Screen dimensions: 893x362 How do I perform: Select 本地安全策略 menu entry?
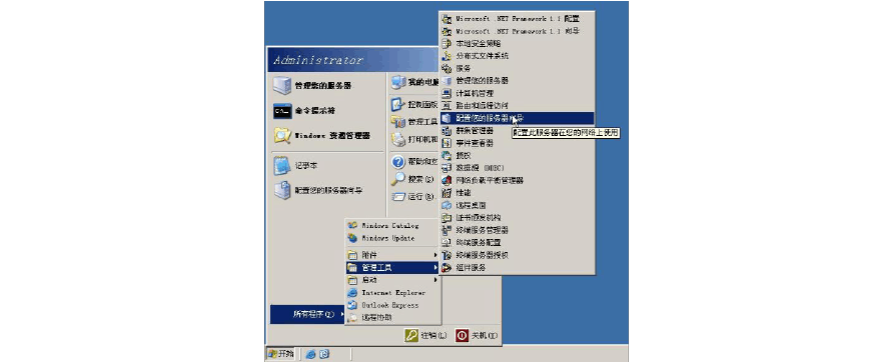pos(517,43)
